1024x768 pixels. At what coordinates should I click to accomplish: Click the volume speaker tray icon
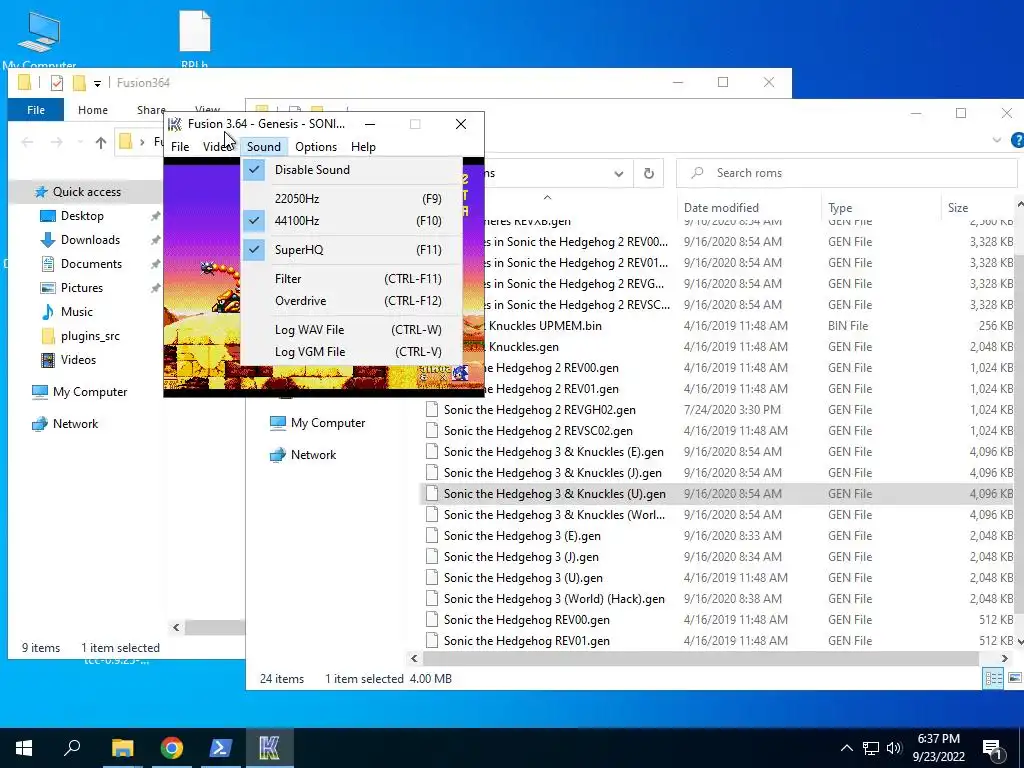point(894,748)
